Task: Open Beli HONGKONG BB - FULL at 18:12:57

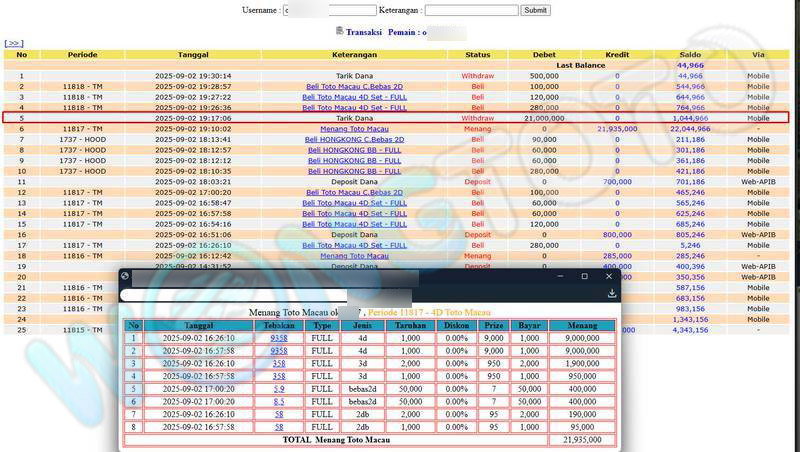Action: coord(355,150)
